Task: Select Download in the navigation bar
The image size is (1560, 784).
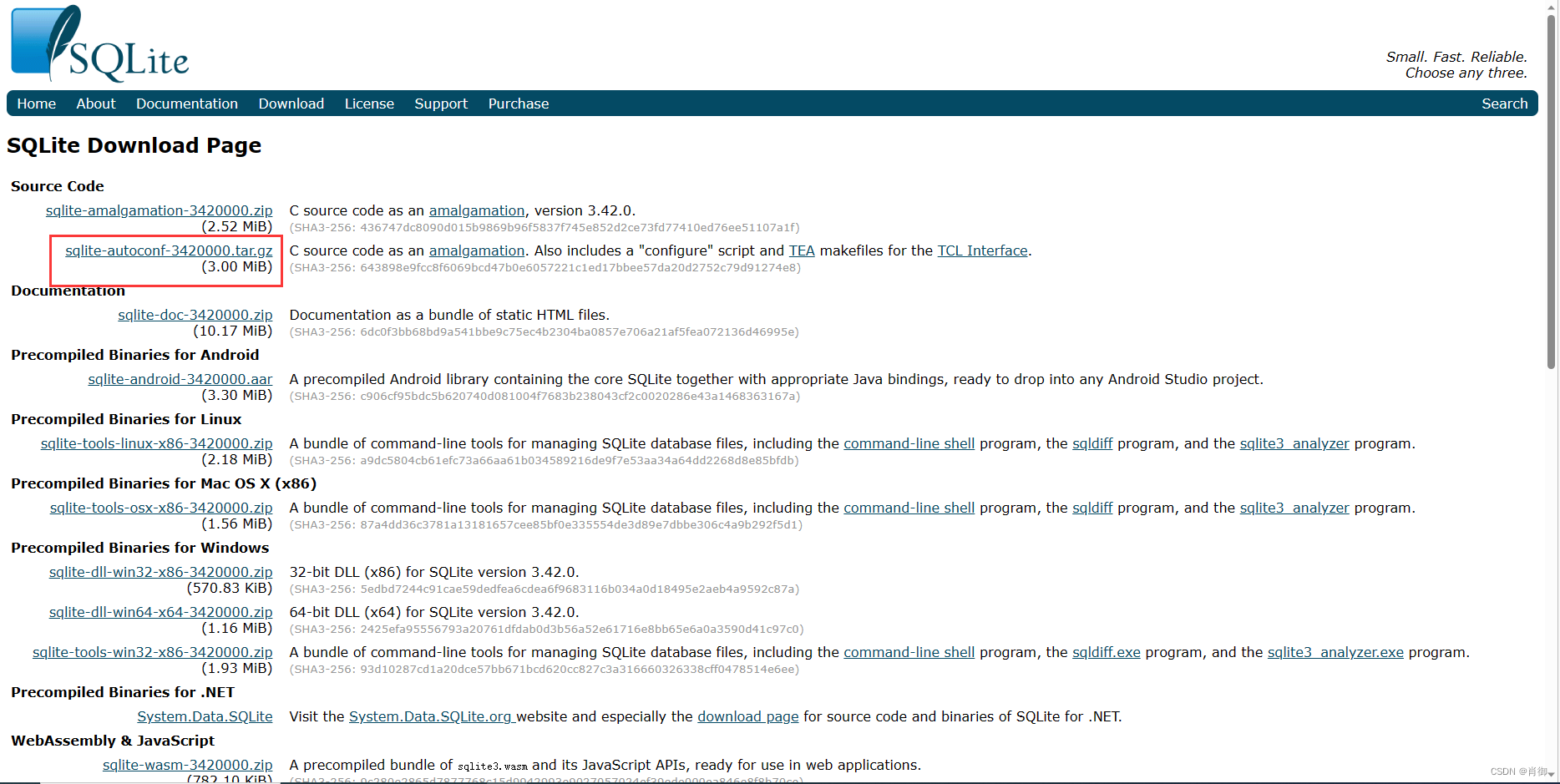Action: (291, 104)
